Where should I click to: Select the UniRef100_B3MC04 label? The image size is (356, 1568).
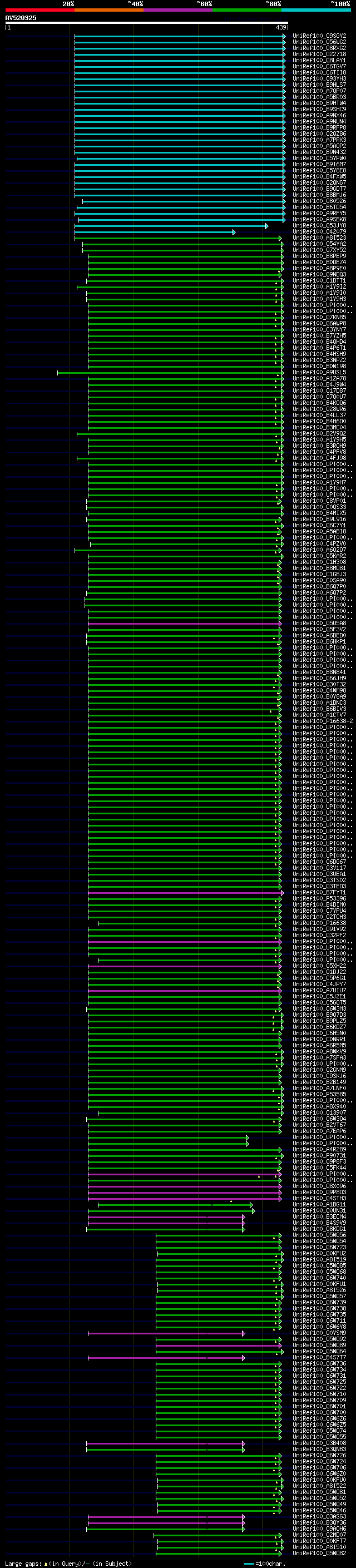[319, 427]
